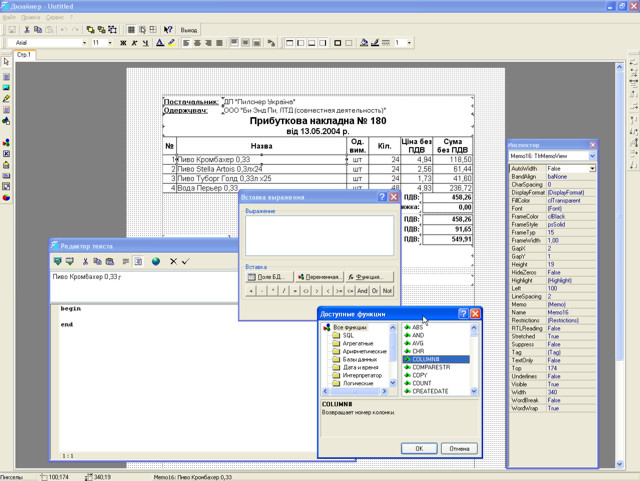The height and width of the screenshot is (481, 640).
Task: Click the italic formatting icon
Action: pyautogui.click(x=135, y=44)
